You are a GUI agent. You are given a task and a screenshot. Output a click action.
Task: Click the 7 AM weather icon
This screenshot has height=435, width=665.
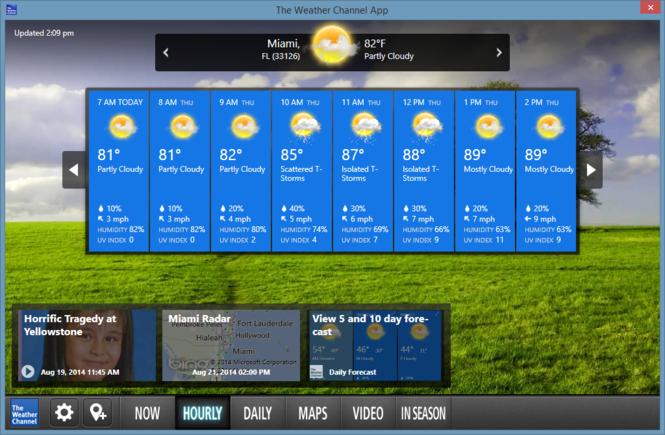[123, 126]
